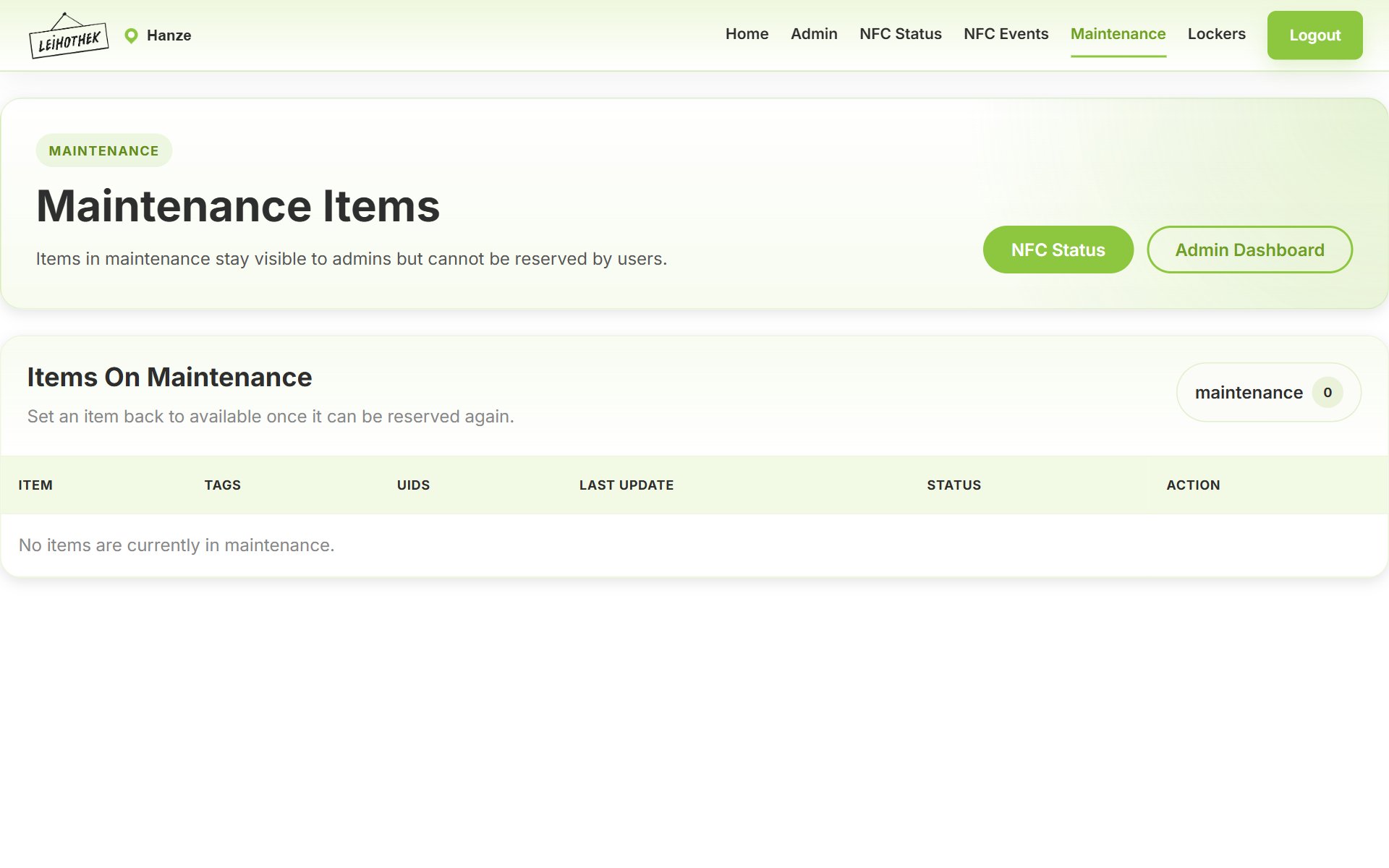Click the green location pin icon

click(x=131, y=35)
